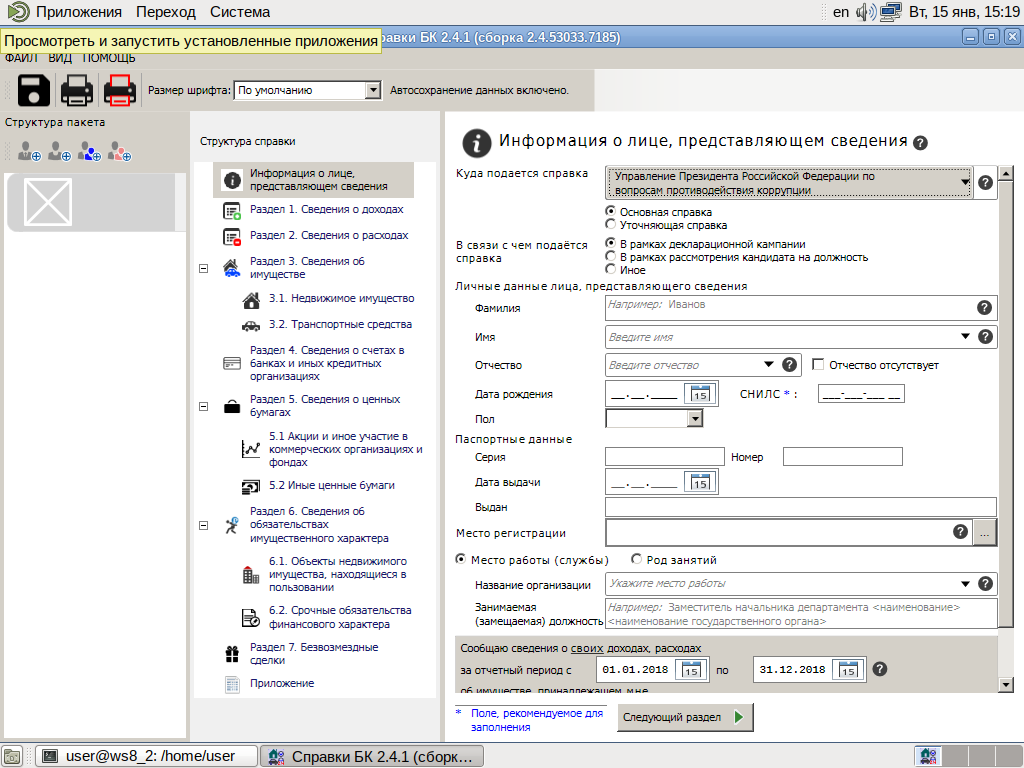Image resolution: width=1024 pixels, height=768 pixels.
Task: Open Раздел 2. Сведения о расходах
Action: [x=328, y=236]
